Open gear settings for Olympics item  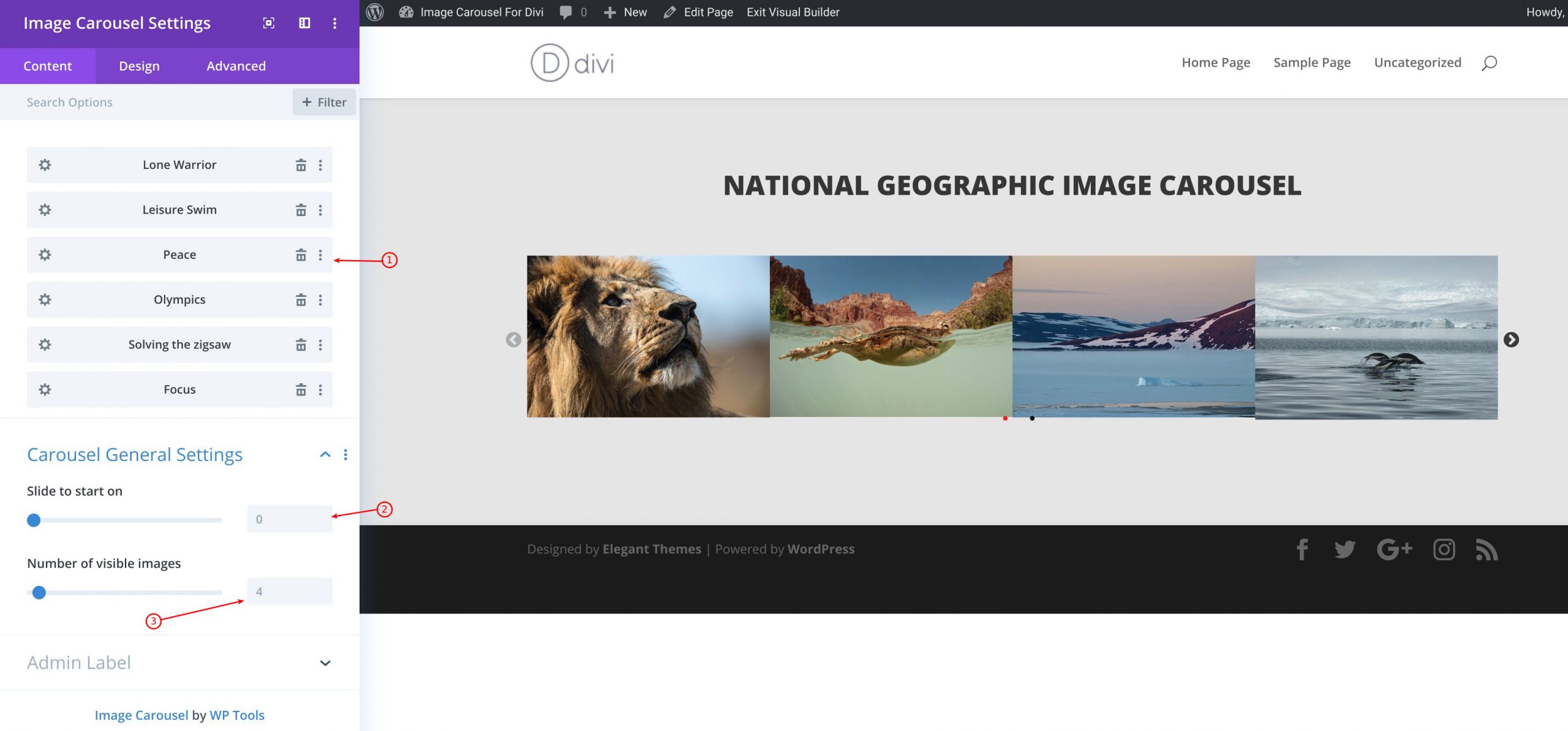click(x=45, y=299)
